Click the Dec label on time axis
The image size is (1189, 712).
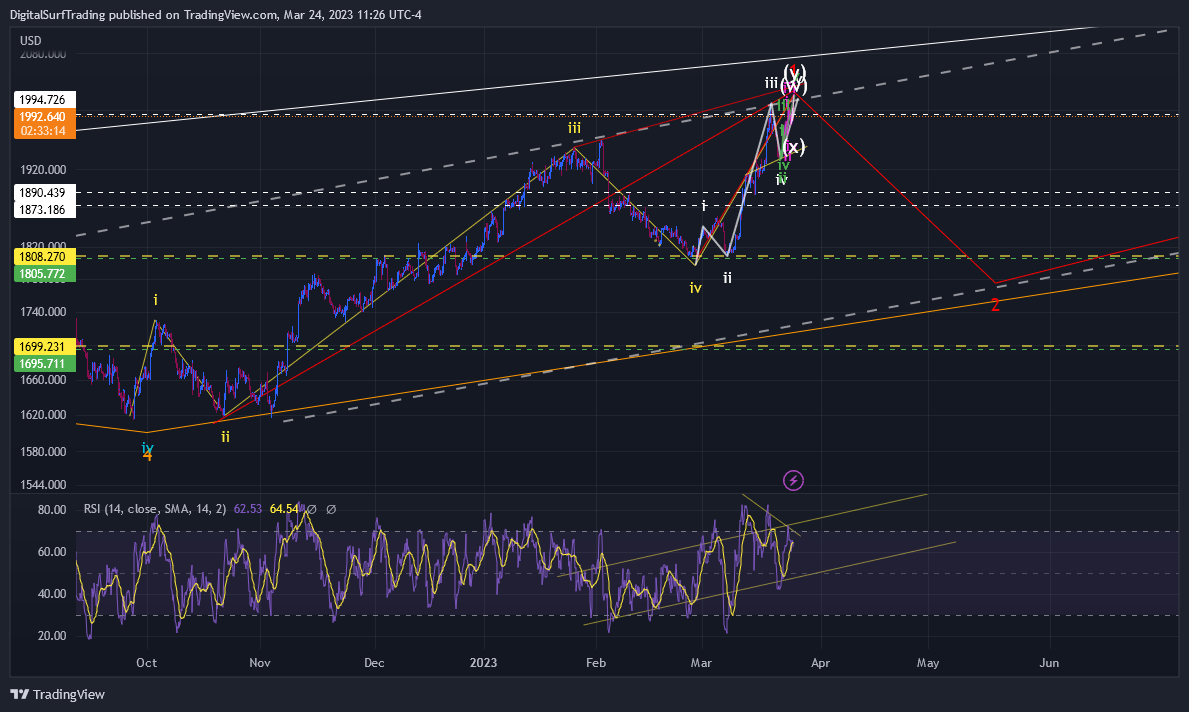click(374, 663)
